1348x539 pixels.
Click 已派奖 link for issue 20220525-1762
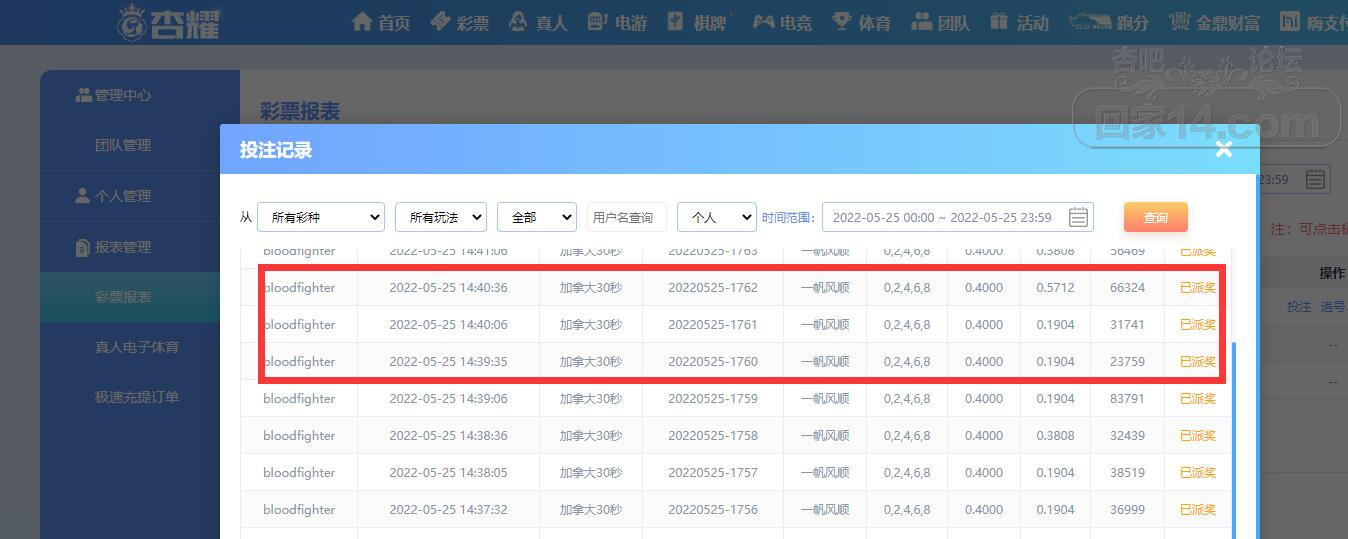click(x=1198, y=288)
